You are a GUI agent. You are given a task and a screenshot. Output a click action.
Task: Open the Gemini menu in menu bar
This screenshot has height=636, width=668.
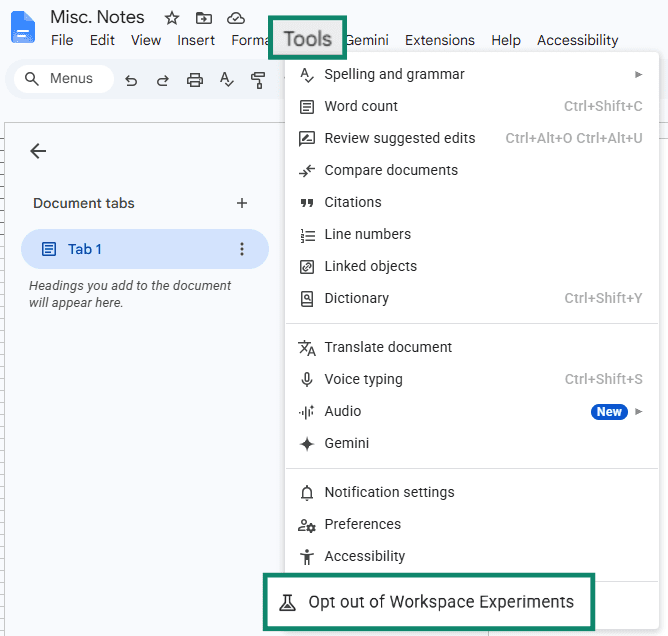pos(367,40)
